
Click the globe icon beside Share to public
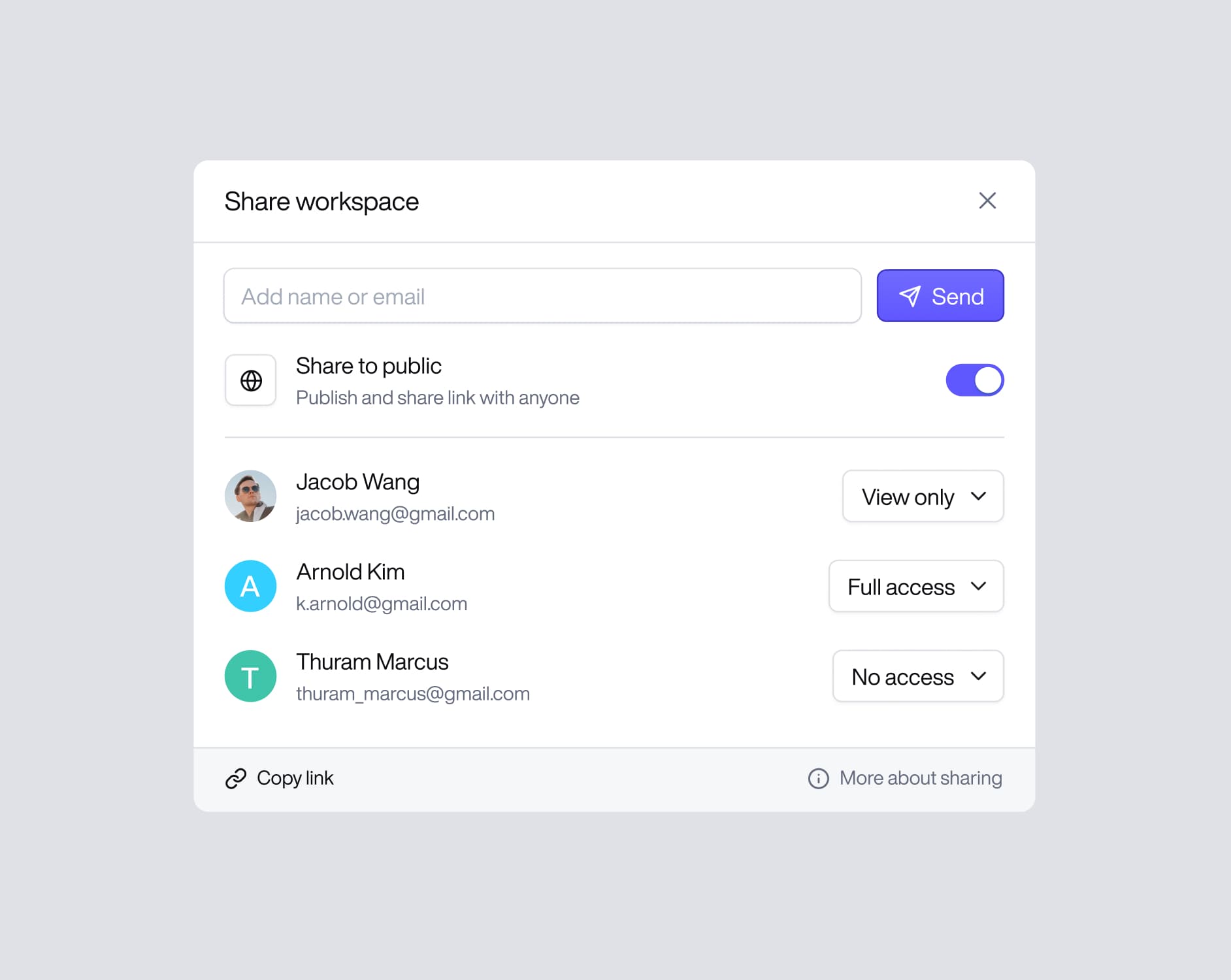pyautogui.click(x=251, y=380)
